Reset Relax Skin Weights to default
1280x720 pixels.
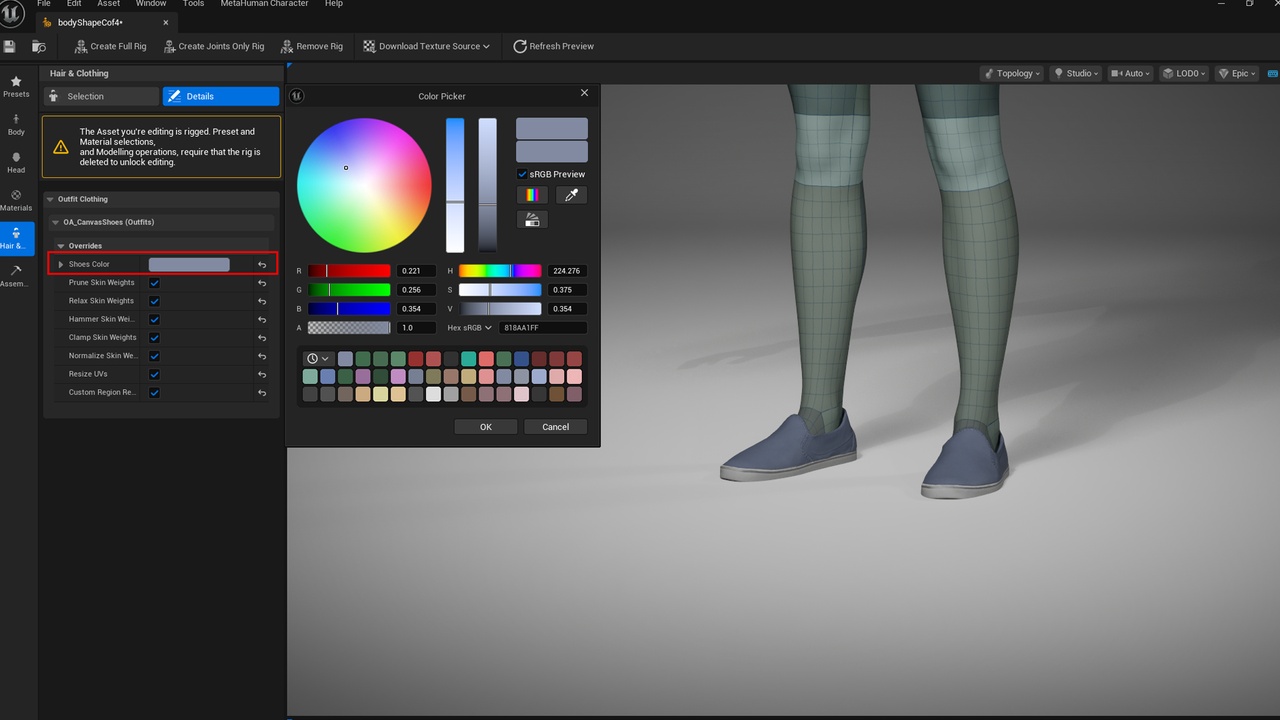point(262,301)
